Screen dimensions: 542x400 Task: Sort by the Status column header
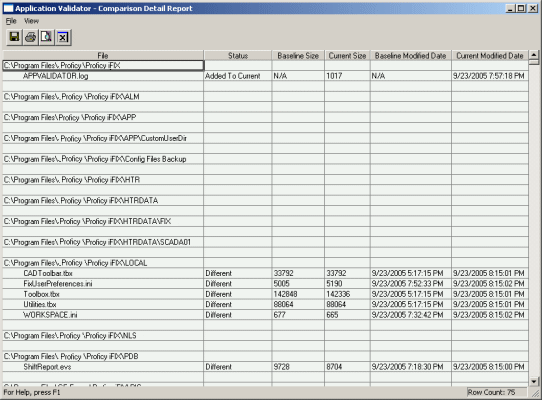(x=238, y=56)
